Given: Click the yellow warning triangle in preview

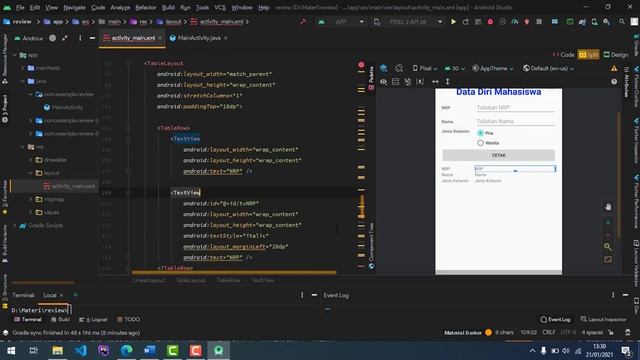Looking at the screenshot, I should (614, 69).
